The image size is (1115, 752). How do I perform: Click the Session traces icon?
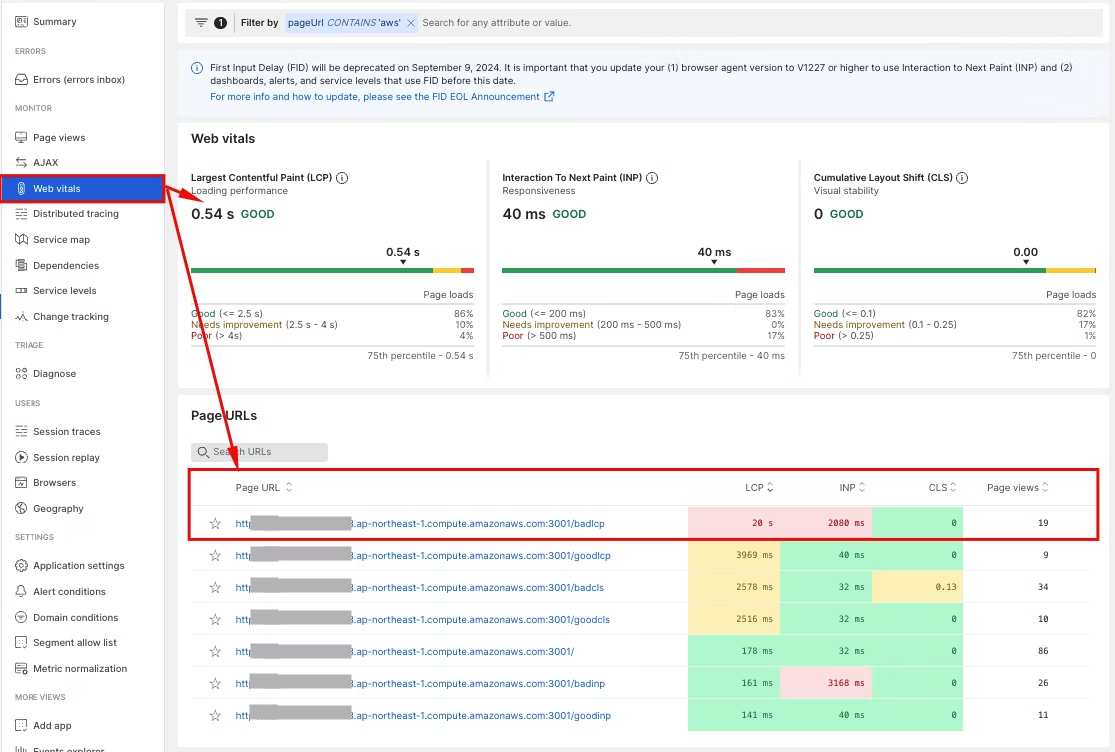[21, 431]
